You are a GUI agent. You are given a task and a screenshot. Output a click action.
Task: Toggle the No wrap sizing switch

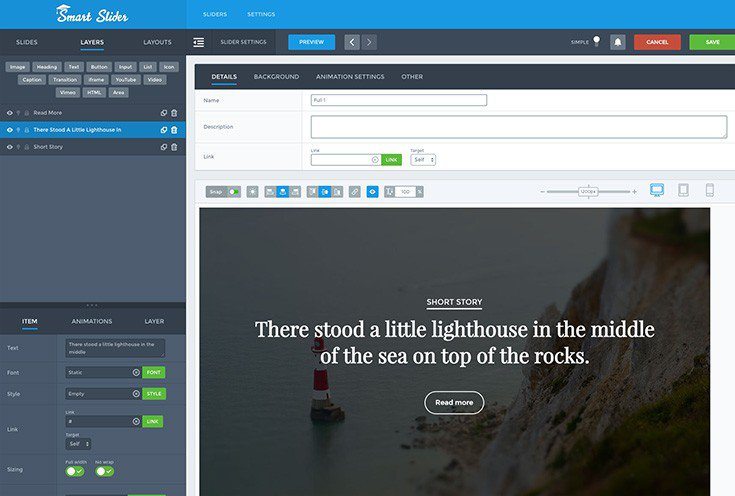click(x=104, y=471)
